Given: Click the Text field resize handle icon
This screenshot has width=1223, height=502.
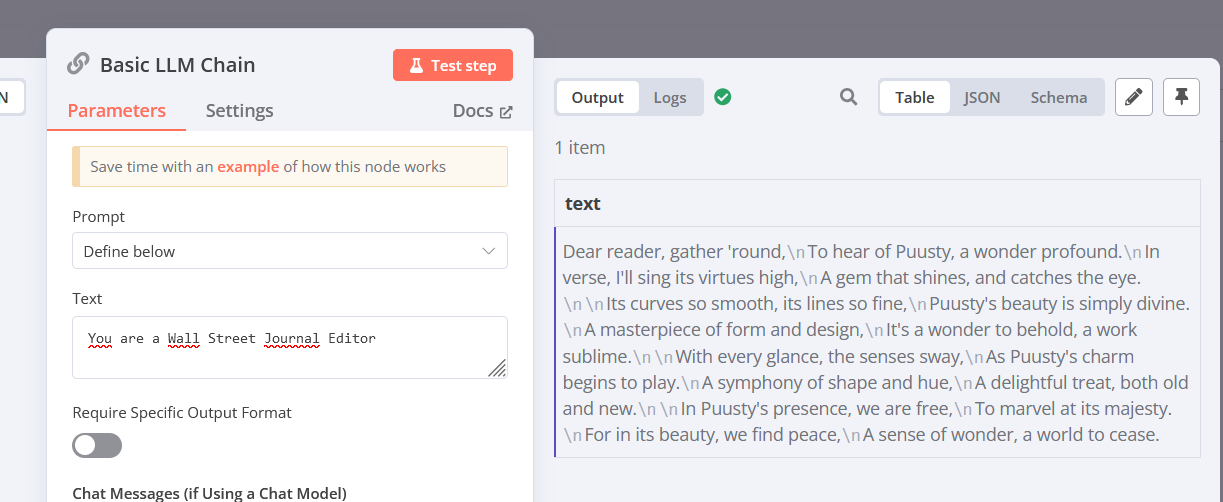Looking at the screenshot, I should [x=497, y=368].
